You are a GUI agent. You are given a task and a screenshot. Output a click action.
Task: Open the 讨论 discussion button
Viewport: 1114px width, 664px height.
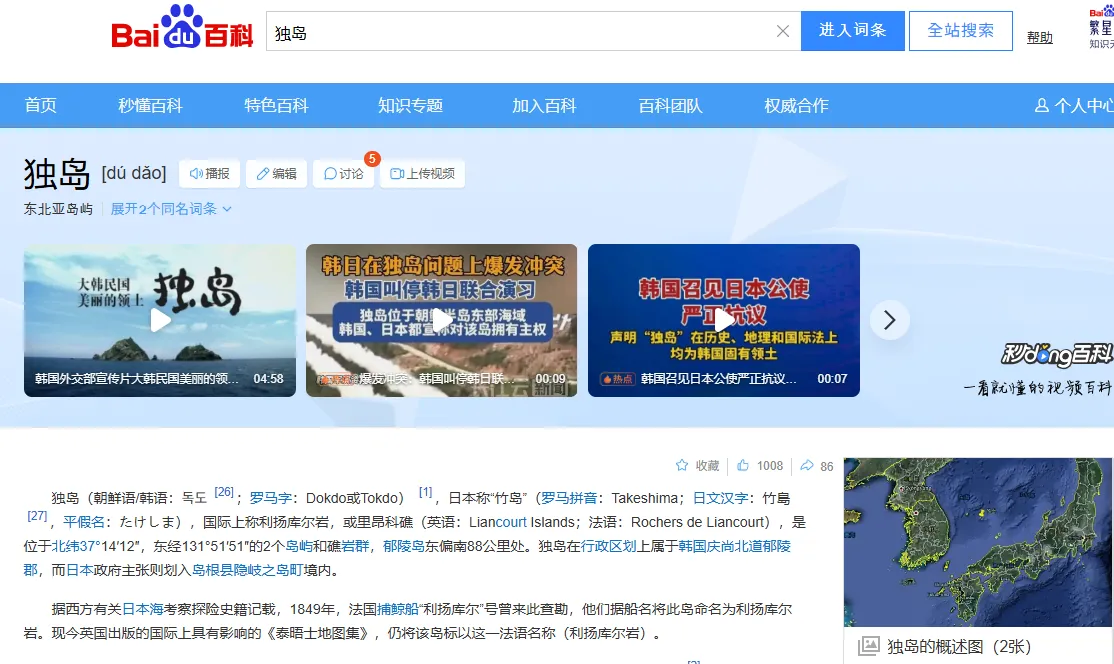pyautogui.click(x=343, y=174)
